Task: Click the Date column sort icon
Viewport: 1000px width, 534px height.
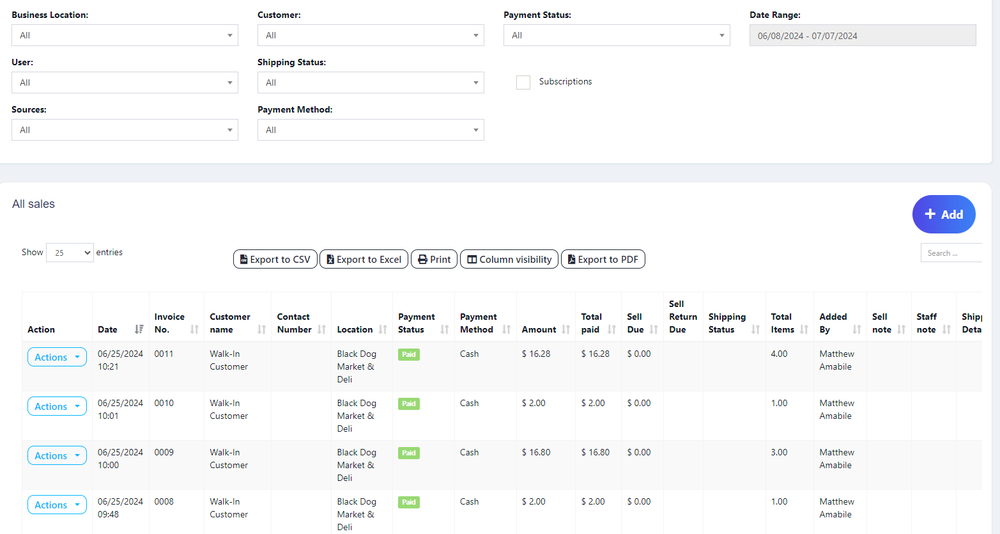Action: pyautogui.click(x=139, y=329)
